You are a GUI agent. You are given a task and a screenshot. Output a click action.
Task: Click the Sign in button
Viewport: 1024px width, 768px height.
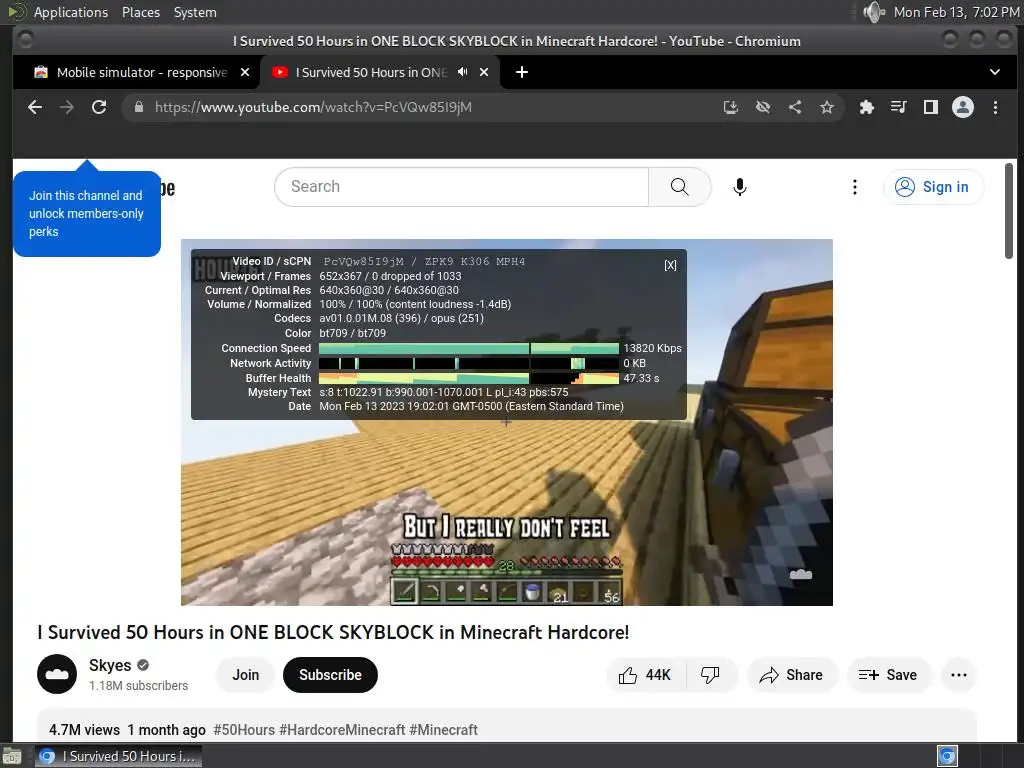click(933, 187)
